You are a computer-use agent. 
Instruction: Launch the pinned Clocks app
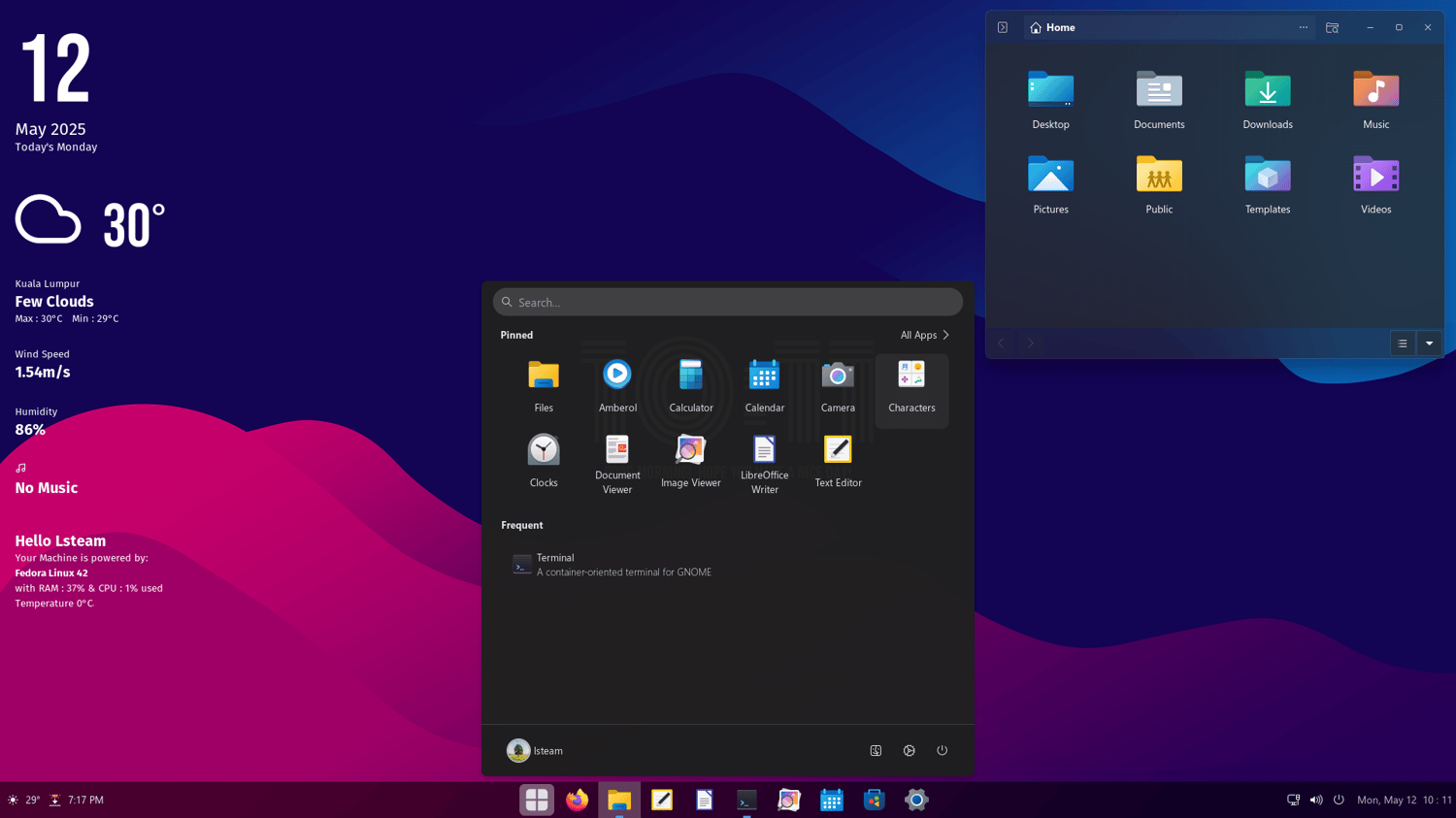[x=544, y=463]
